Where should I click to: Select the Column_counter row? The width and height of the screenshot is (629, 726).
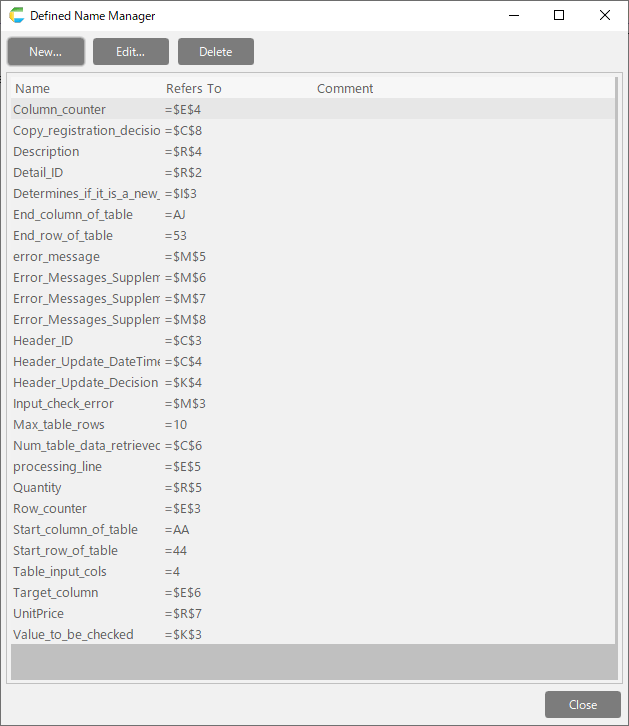point(60,110)
